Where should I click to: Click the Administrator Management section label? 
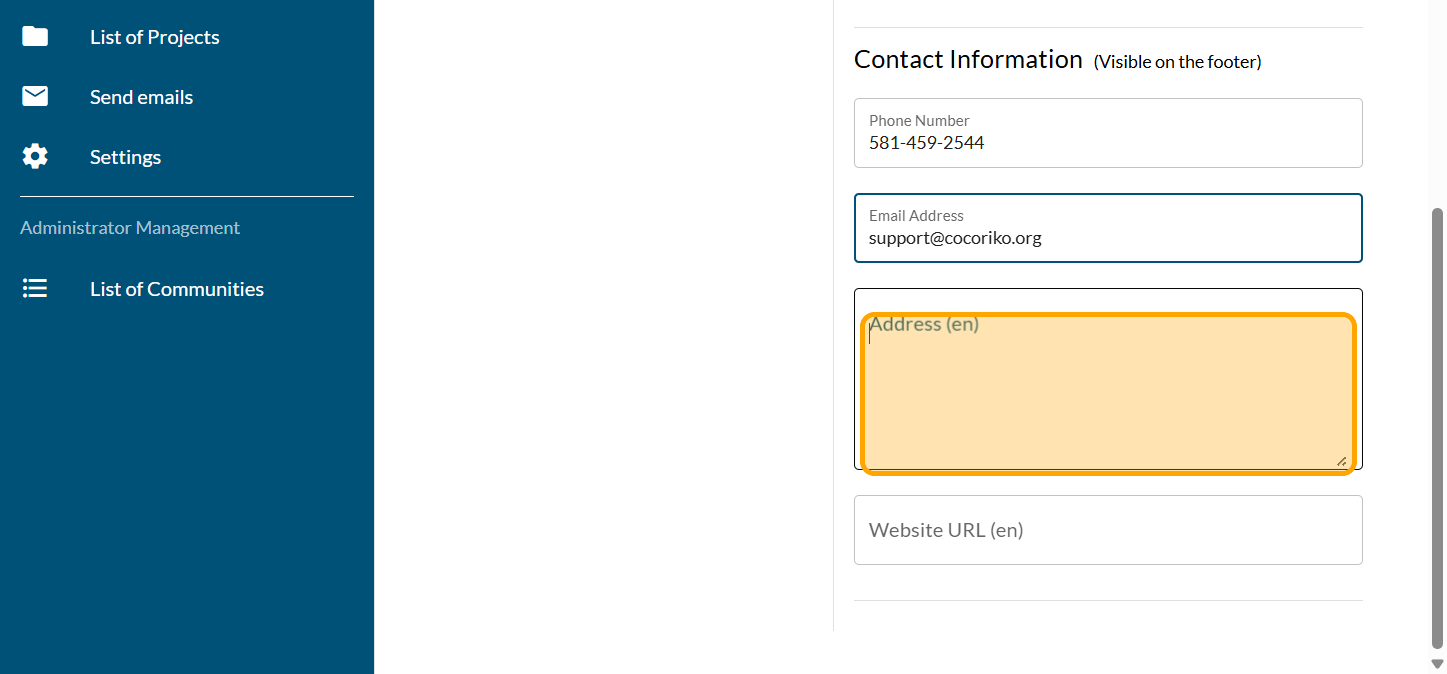(130, 228)
